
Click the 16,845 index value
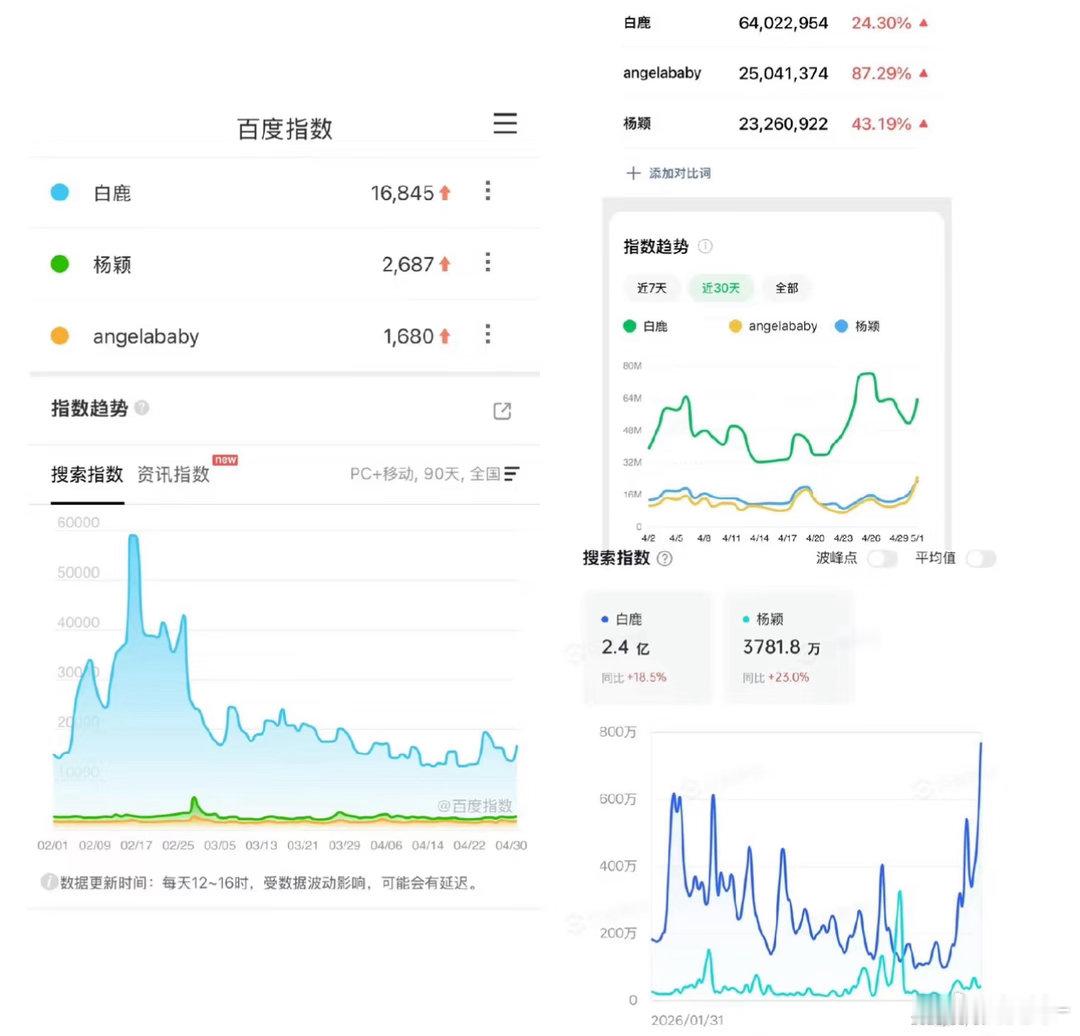click(x=402, y=193)
